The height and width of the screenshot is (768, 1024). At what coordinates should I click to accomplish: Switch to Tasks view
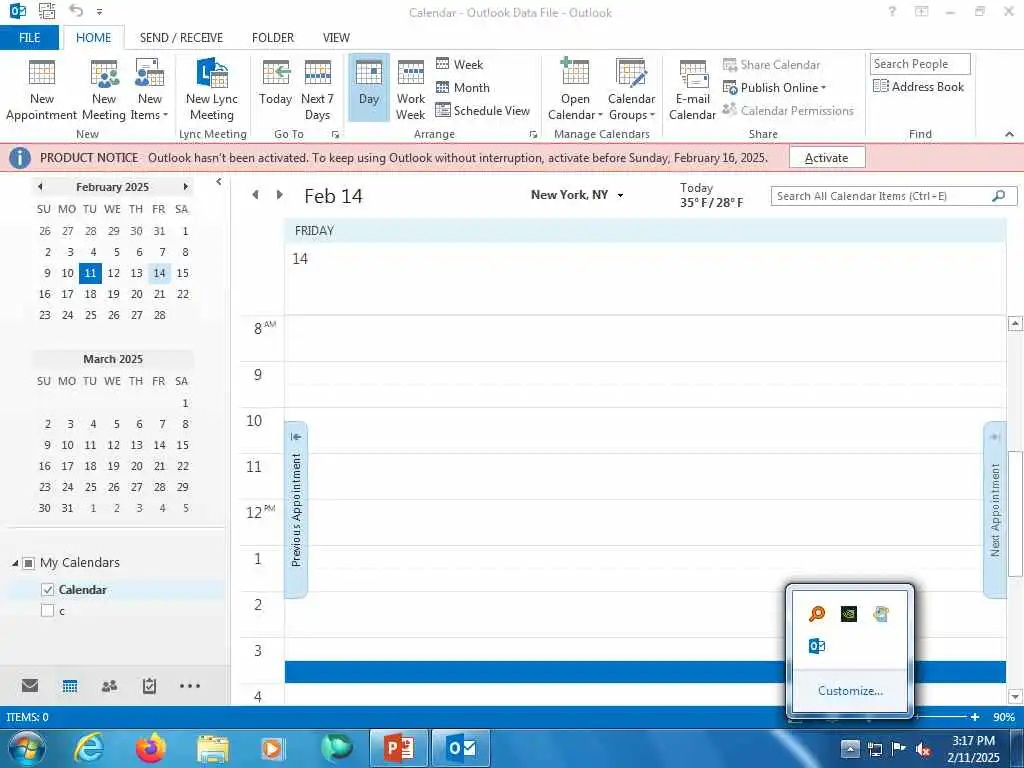coord(150,686)
